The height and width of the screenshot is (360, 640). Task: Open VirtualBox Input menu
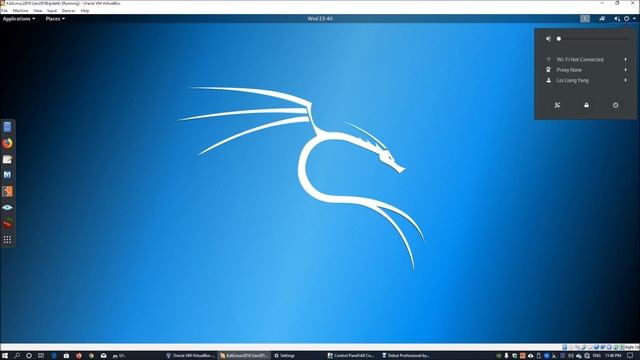click(52, 11)
